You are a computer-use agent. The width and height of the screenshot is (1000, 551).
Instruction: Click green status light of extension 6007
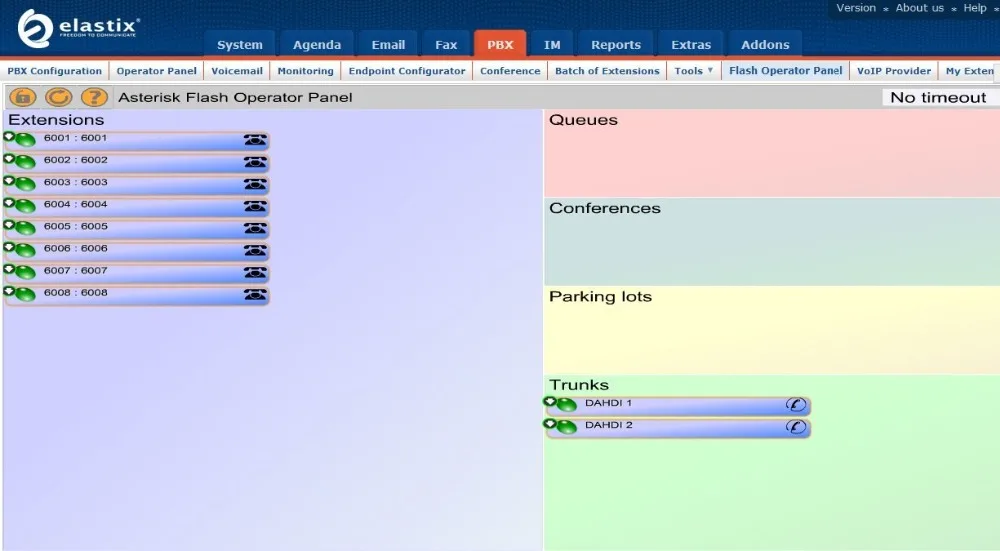[26, 272]
